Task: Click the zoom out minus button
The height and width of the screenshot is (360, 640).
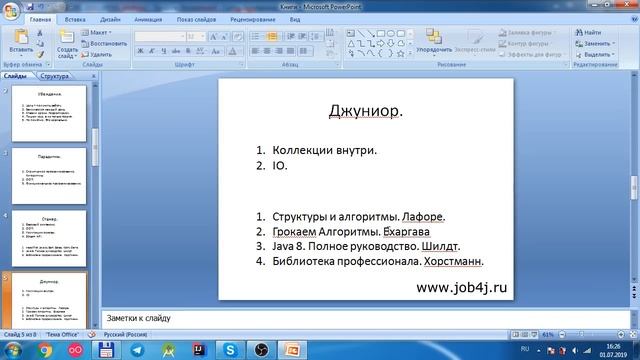Action: click(562, 335)
